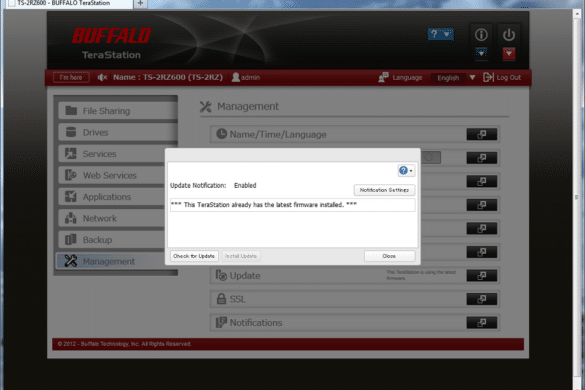Click the Web Services sidebar icon

coord(71,175)
